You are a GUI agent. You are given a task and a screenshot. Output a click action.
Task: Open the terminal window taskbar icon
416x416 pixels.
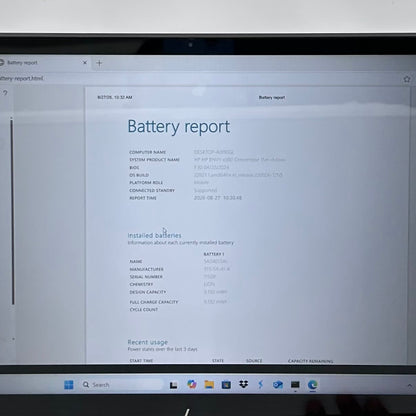tap(295, 385)
